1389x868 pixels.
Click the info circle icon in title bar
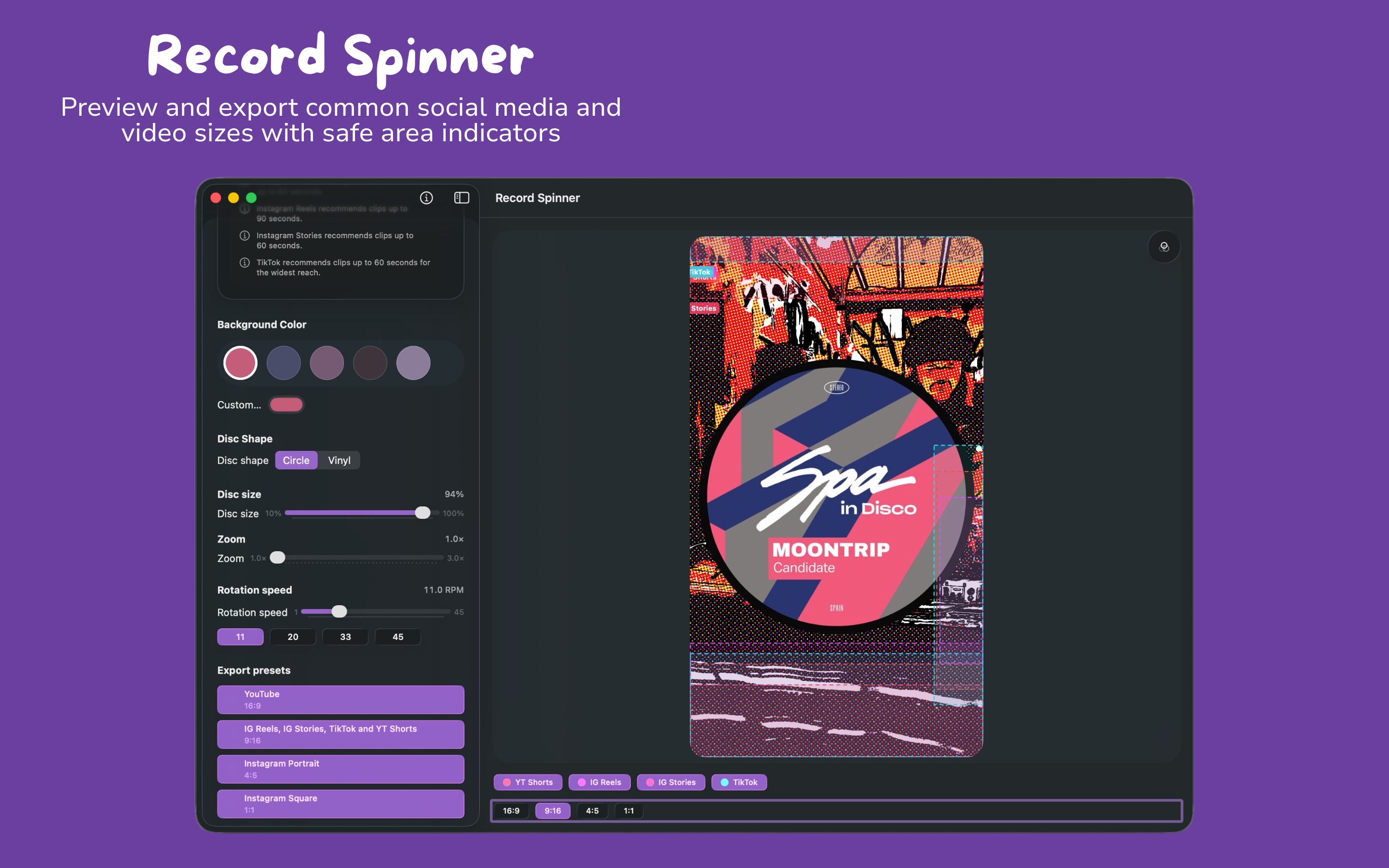click(x=426, y=198)
